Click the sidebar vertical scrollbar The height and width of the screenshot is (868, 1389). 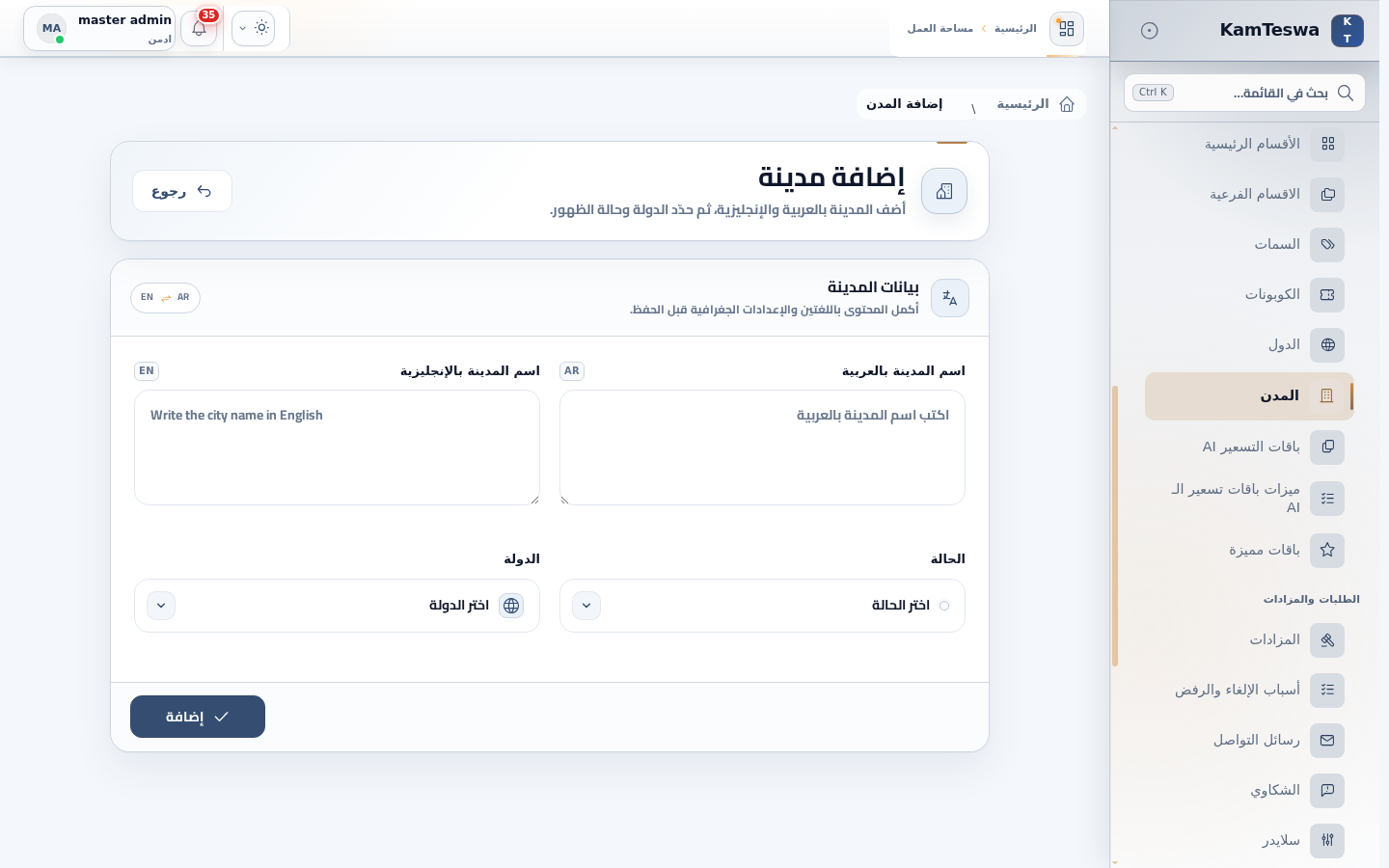tap(1115, 526)
